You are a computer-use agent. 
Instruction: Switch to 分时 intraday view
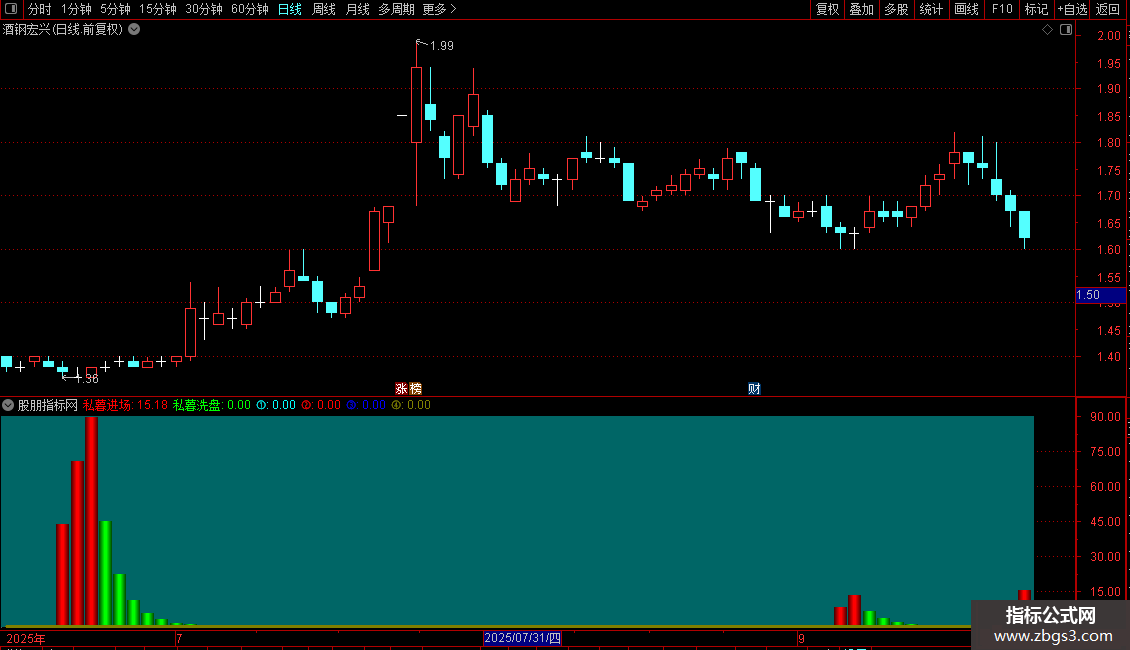tap(40, 9)
